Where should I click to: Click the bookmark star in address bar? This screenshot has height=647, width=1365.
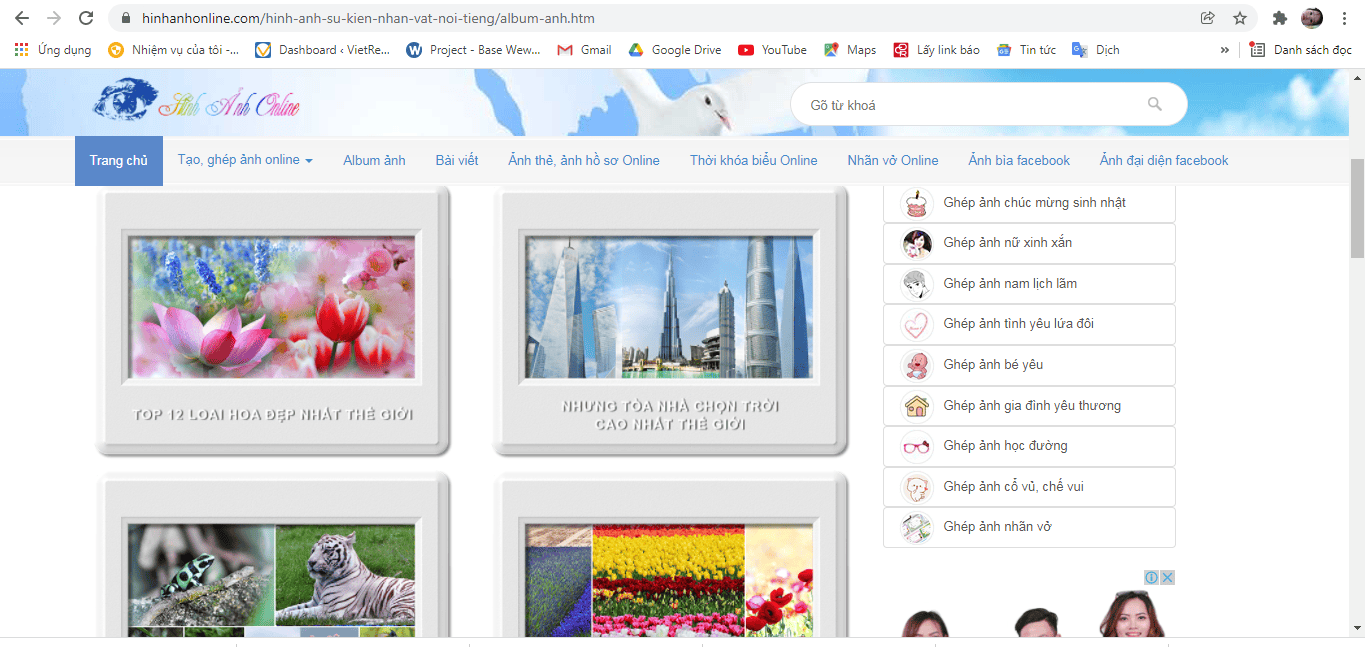pyautogui.click(x=1239, y=17)
